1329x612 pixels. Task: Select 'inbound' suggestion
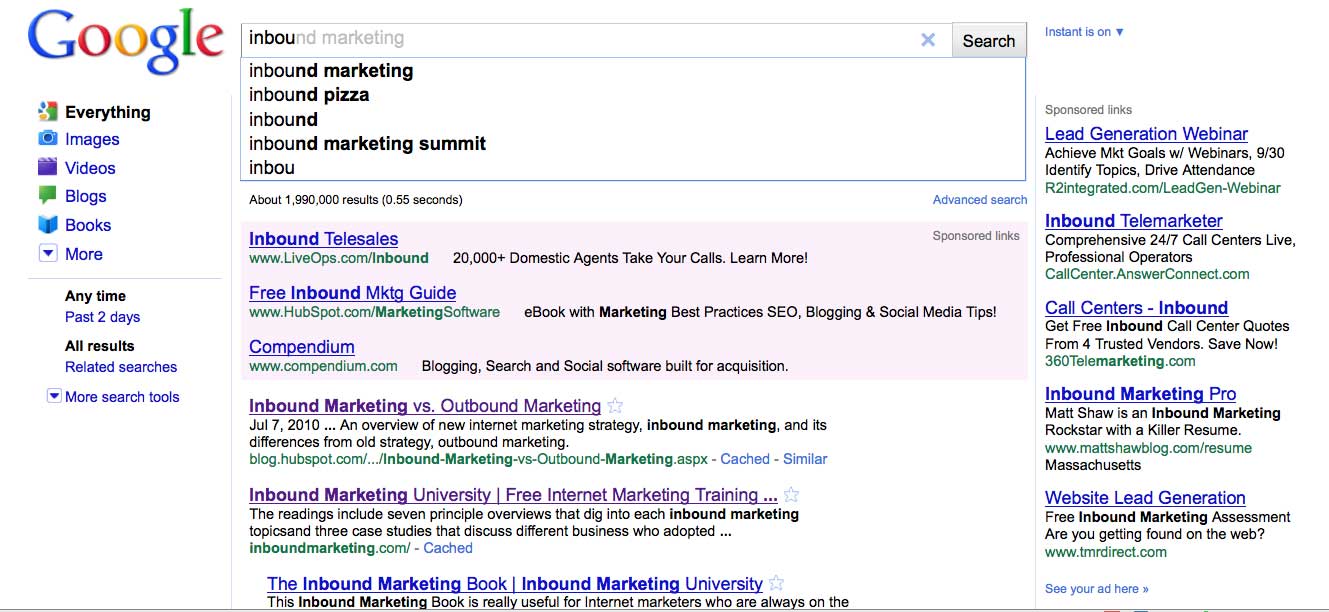pyautogui.click(x=633, y=119)
